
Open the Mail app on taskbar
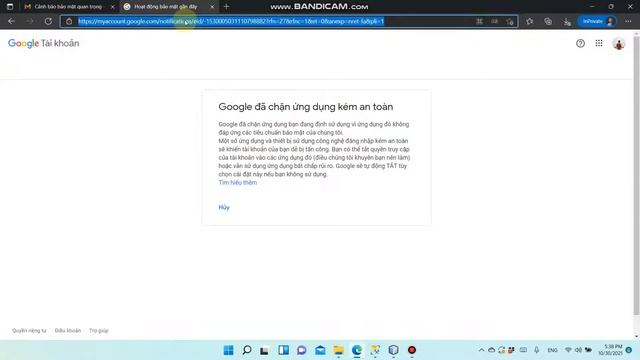tap(320, 350)
